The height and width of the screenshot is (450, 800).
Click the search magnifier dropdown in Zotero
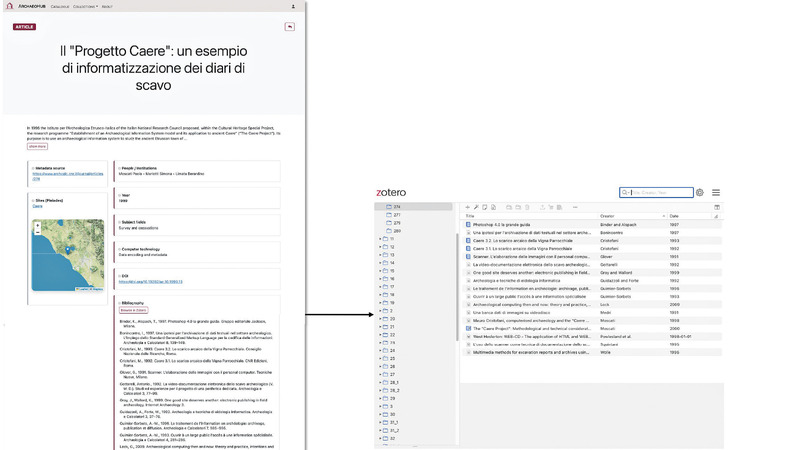(626, 192)
